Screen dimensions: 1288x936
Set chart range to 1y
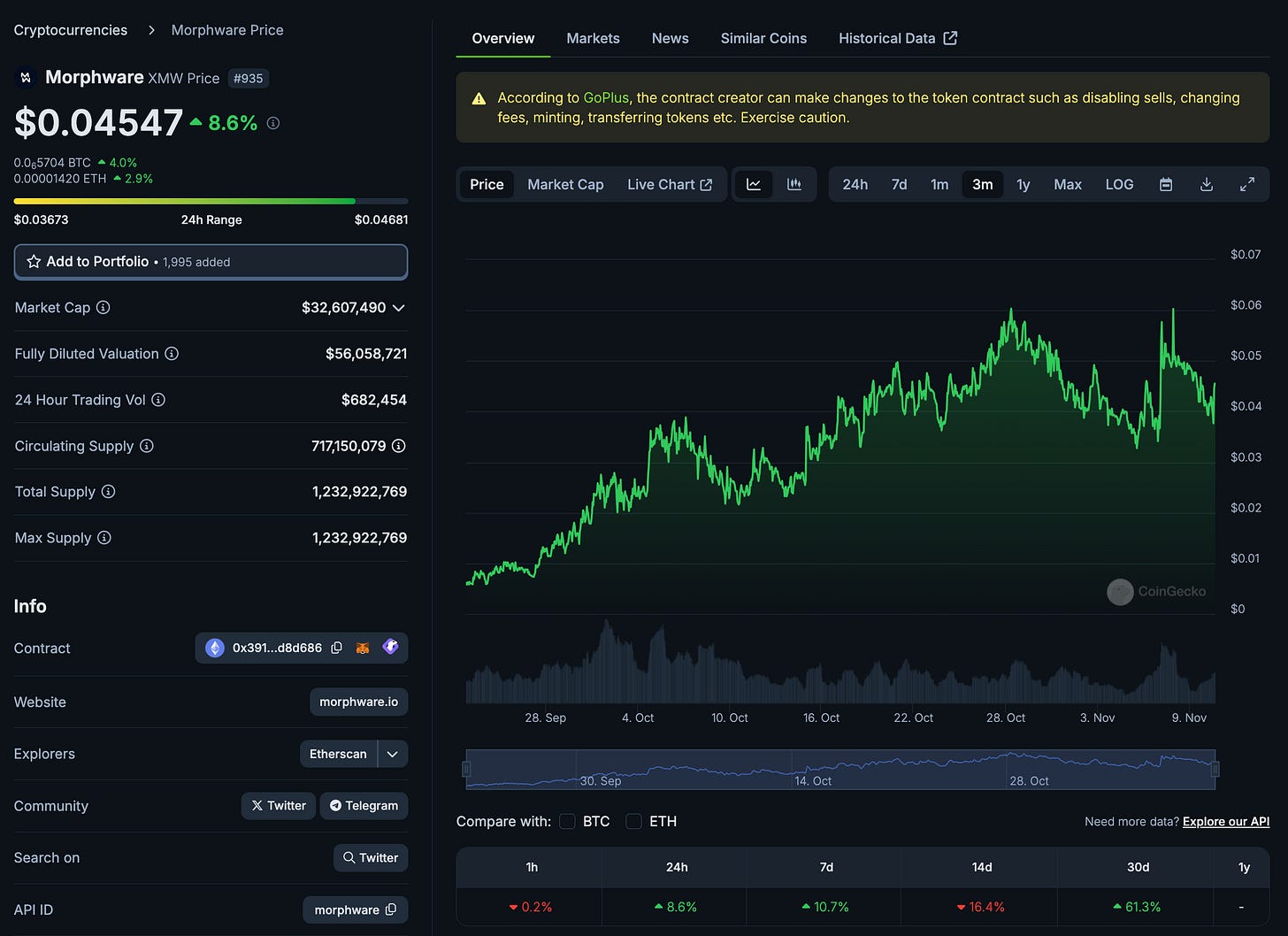tap(1023, 184)
